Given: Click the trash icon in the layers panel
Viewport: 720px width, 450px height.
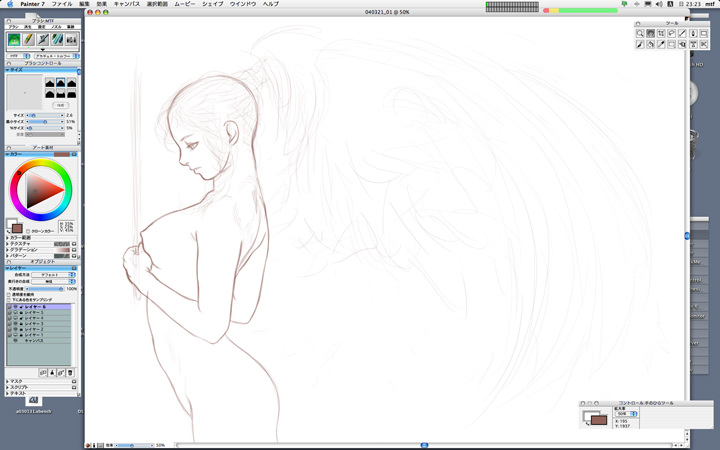Looking at the screenshot, I should [x=70, y=372].
